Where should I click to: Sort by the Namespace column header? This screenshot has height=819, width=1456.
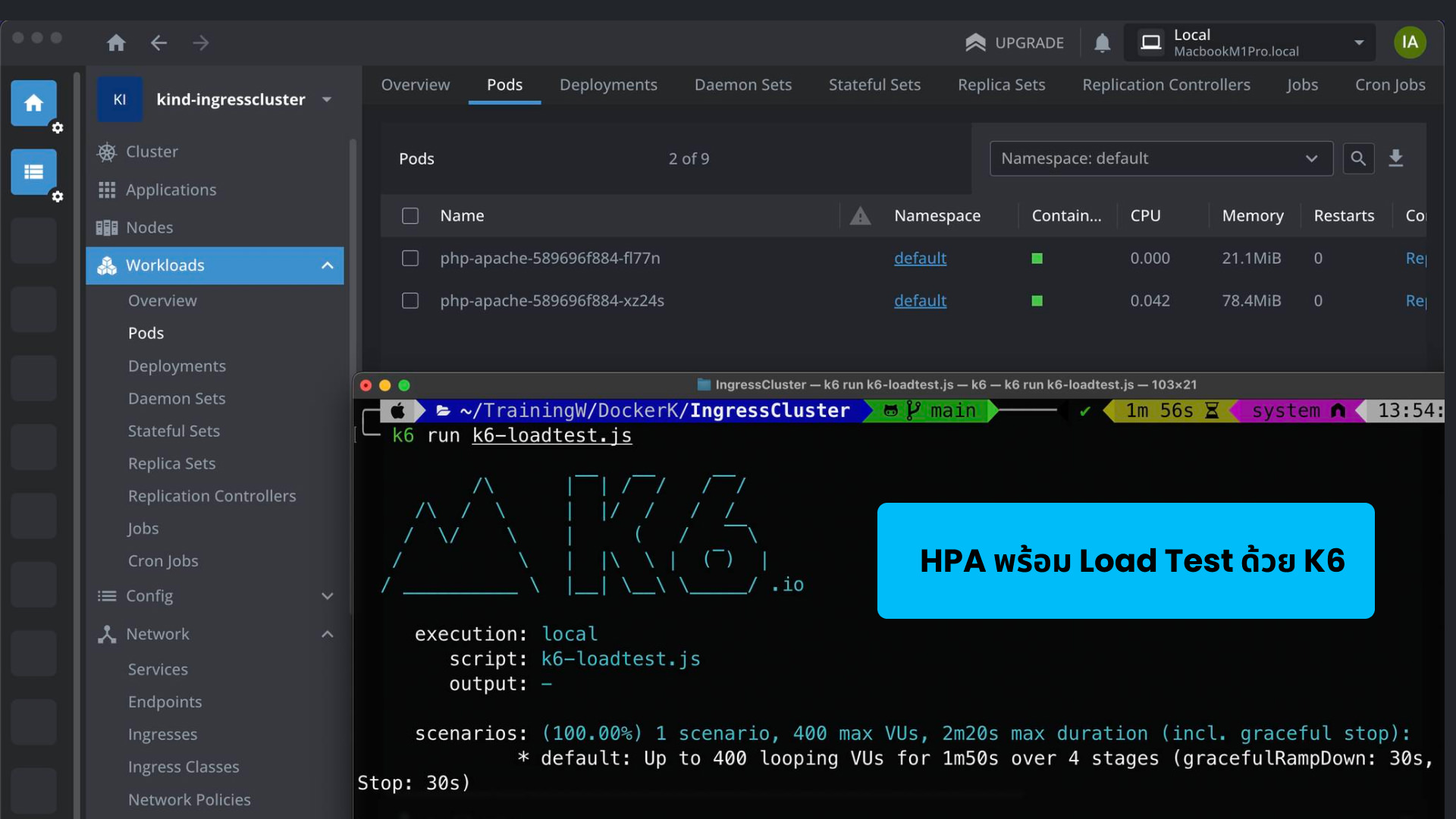[x=937, y=216]
